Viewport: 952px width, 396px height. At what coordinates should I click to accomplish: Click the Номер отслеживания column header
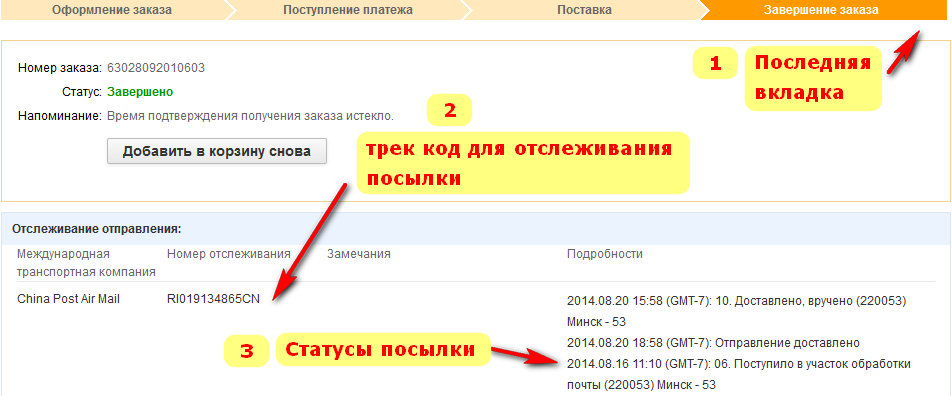(229, 254)
